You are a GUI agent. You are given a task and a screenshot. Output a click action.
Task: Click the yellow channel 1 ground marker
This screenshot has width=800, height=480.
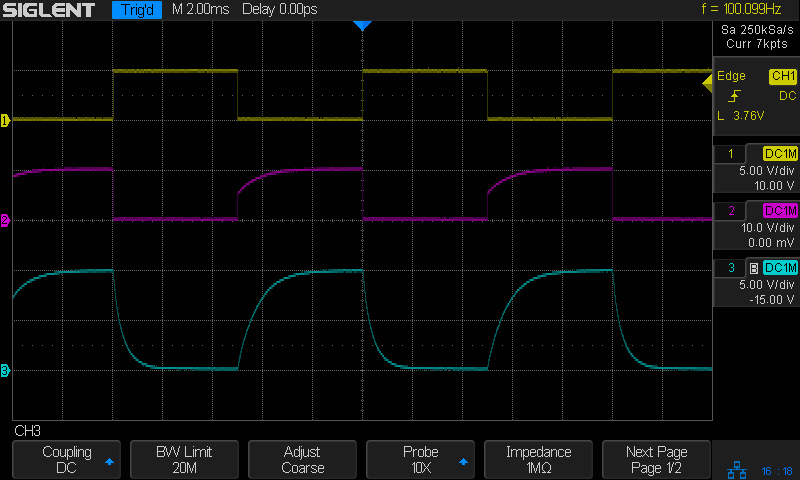[5, 120]
